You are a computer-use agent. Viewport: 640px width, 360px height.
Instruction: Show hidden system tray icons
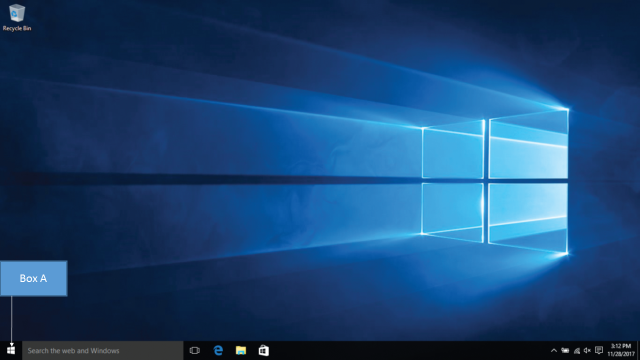coord(553,351)
